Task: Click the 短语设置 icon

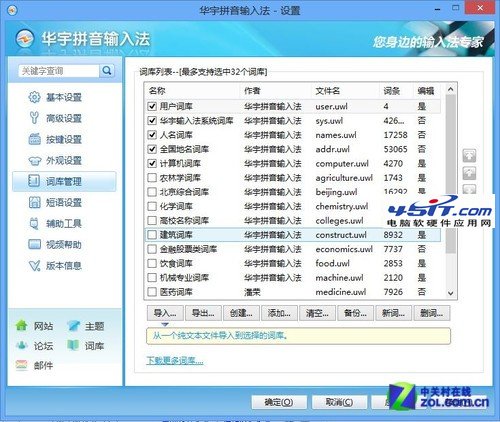Action: point(34,202)
